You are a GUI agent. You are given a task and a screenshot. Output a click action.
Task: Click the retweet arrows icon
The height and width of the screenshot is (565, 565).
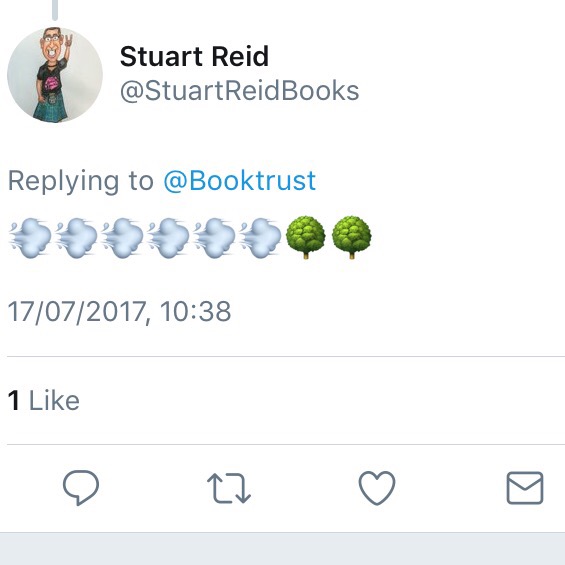(229, 488)
